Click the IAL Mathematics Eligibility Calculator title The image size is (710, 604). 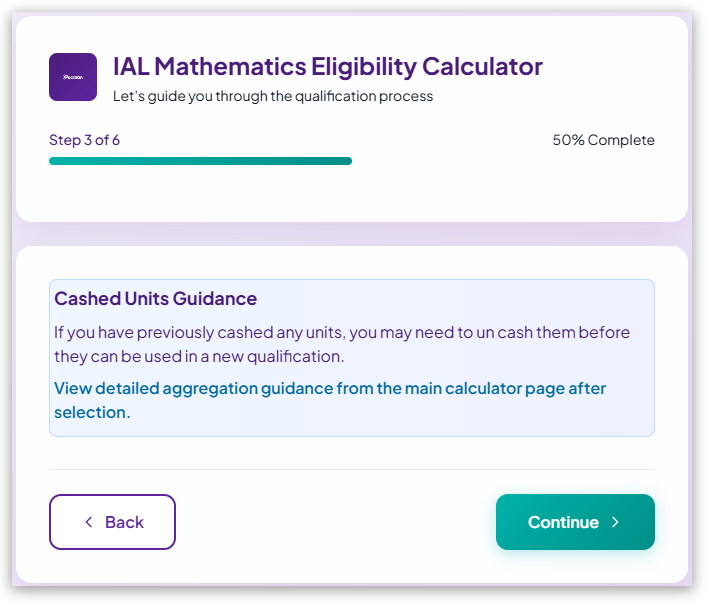[x=328, y=67]
